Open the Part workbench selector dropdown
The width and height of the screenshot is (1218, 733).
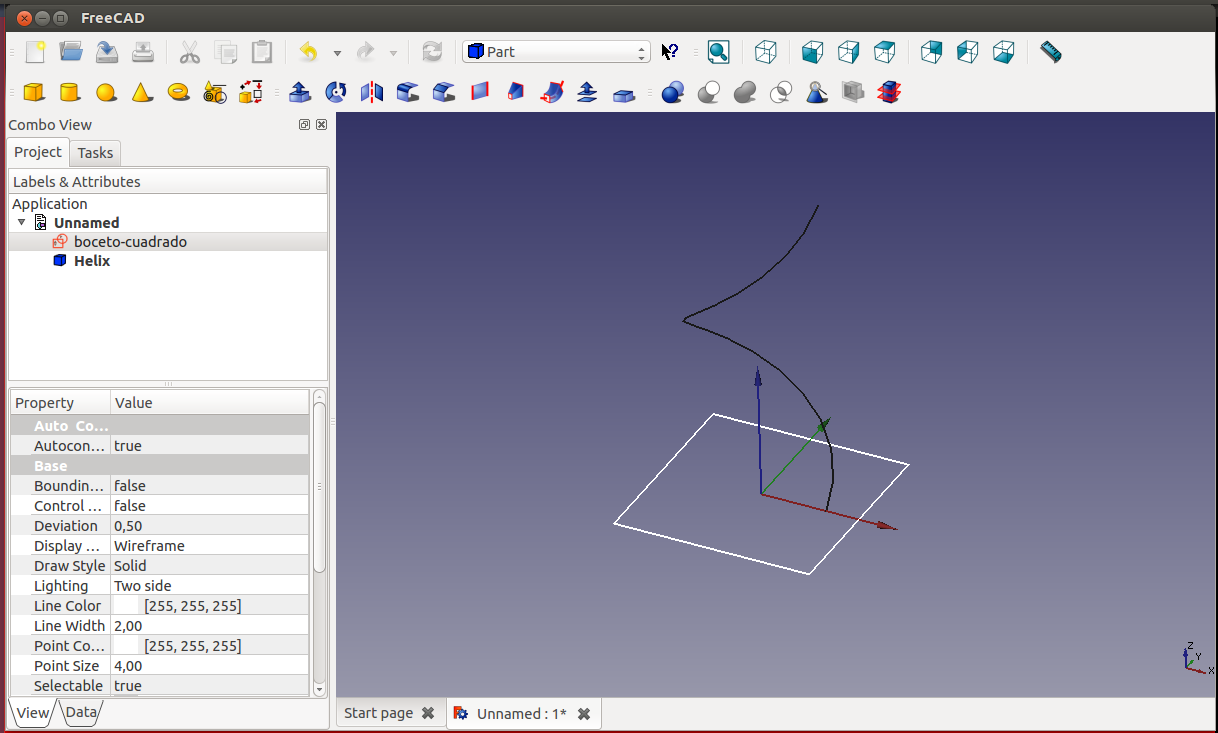coord(556,52)
